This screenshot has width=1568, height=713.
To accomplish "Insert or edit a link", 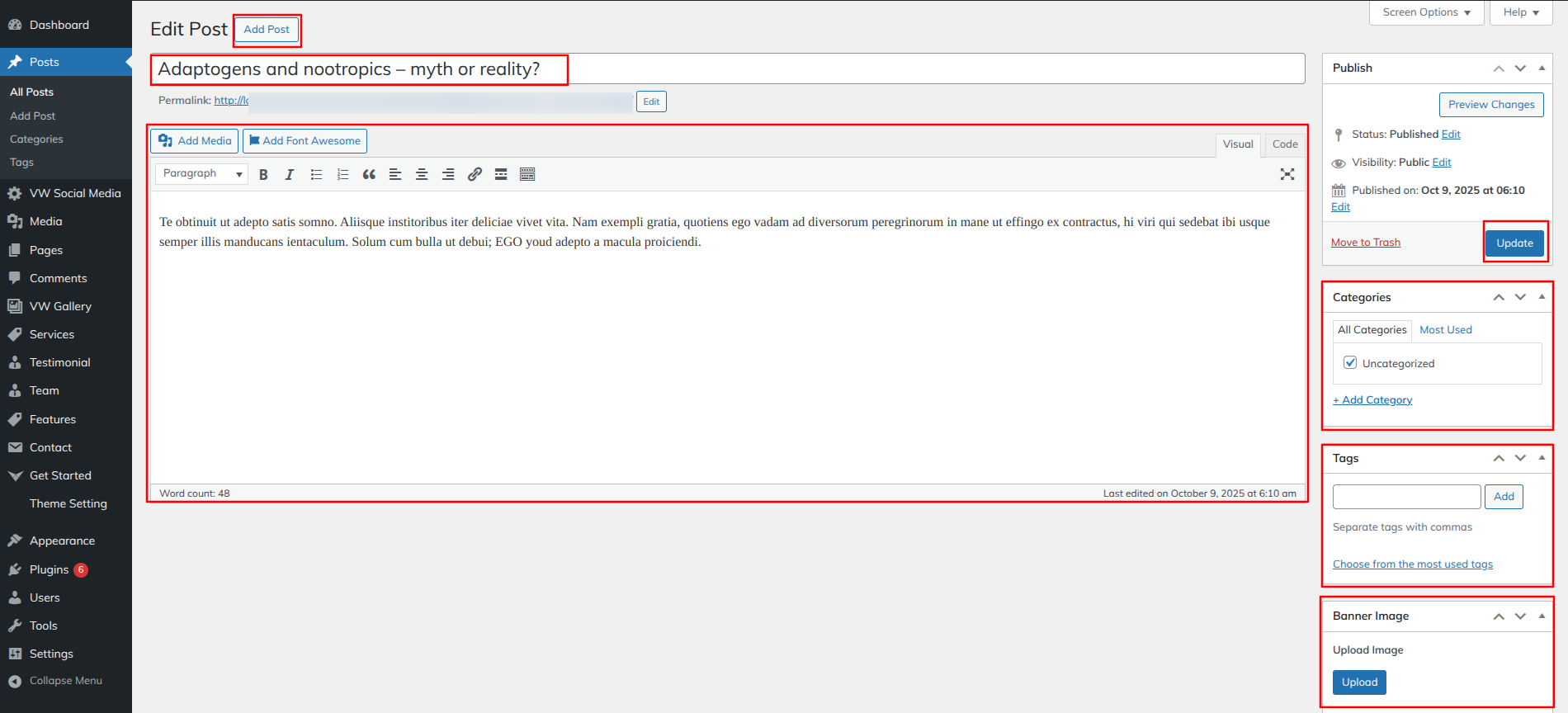I will [475, 174].
